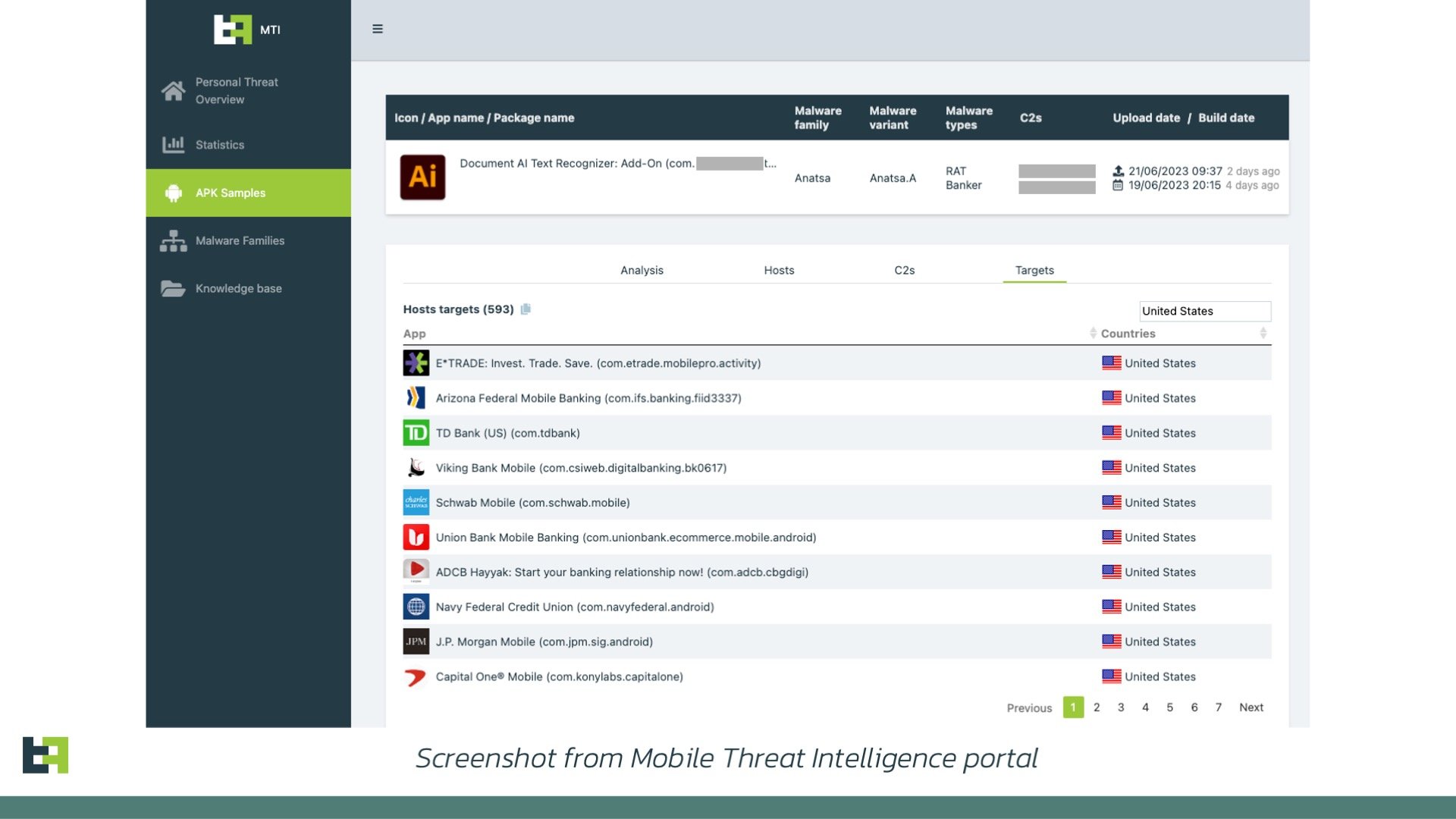1456x819 pixels.
Task: Click ADCB Hayyak row text
Action: (622, 573)
